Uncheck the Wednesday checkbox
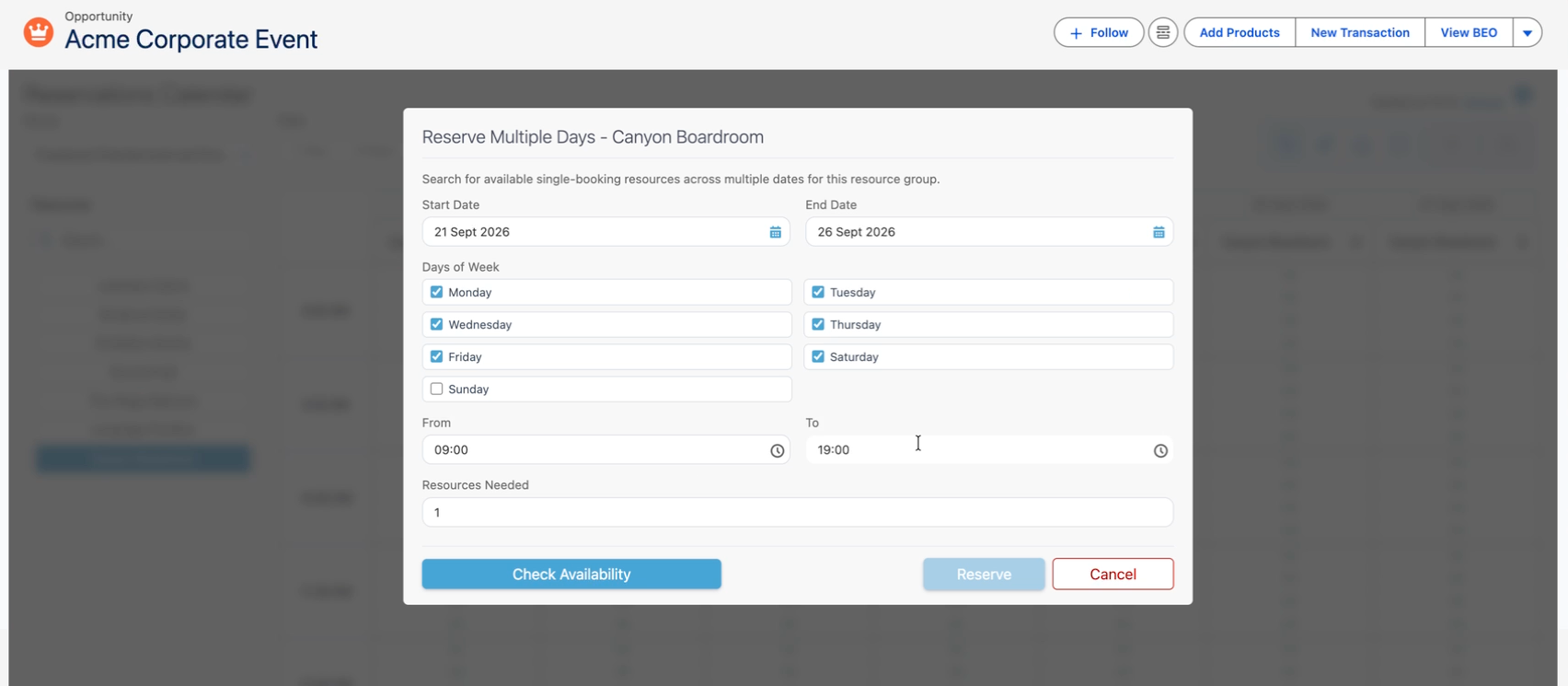1568x686 pixels. coord(437,324)
